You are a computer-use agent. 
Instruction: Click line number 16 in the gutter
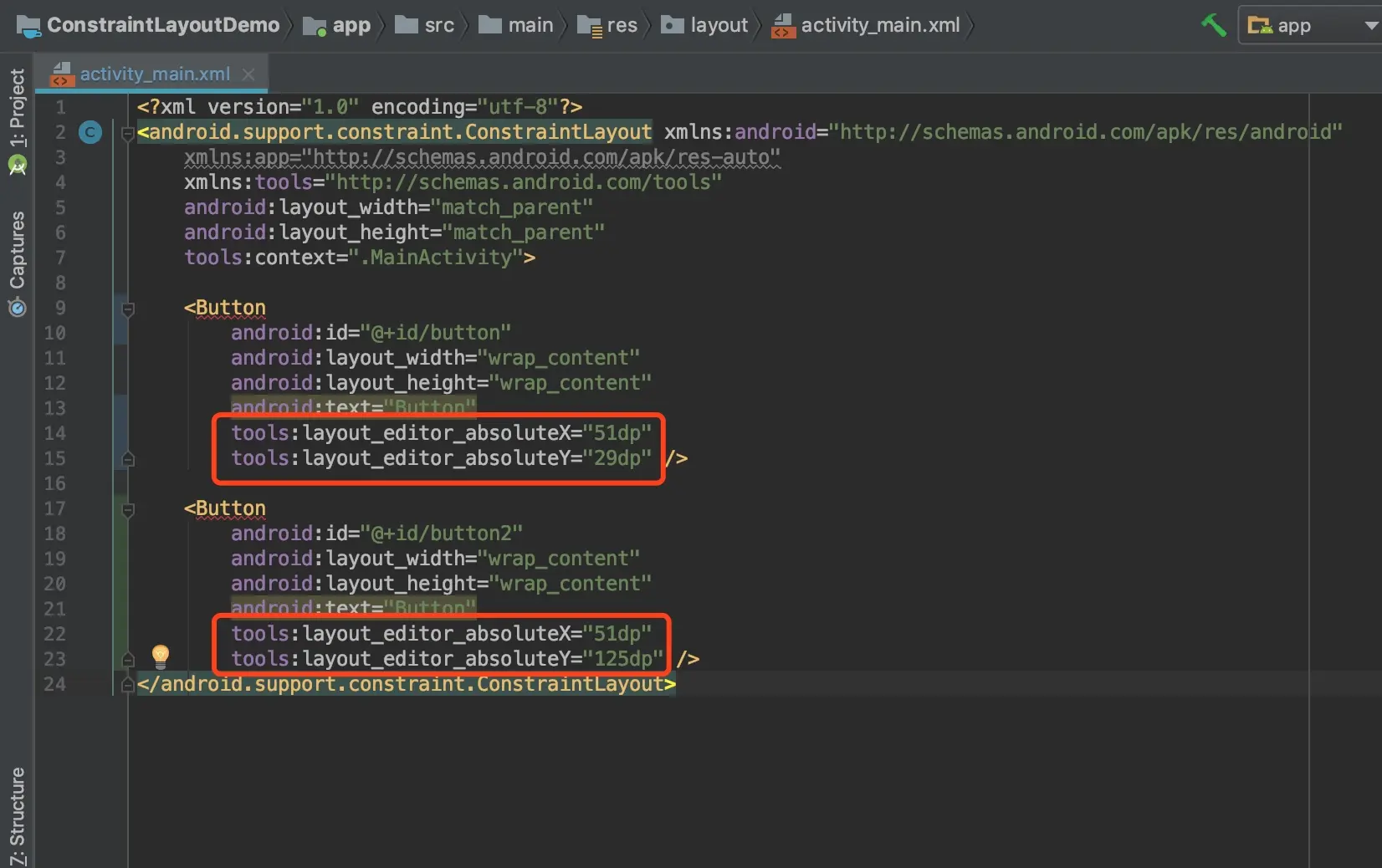[54, 483]
